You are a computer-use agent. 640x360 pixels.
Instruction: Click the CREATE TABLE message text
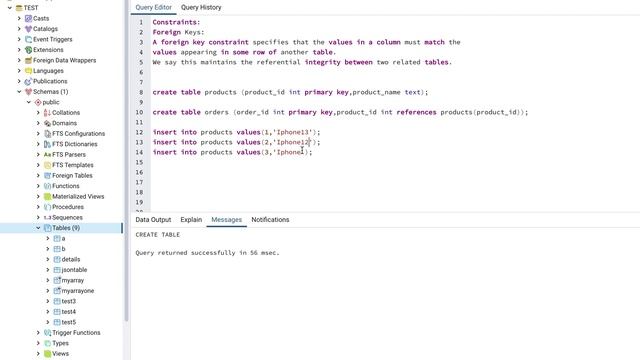[158, 235]
